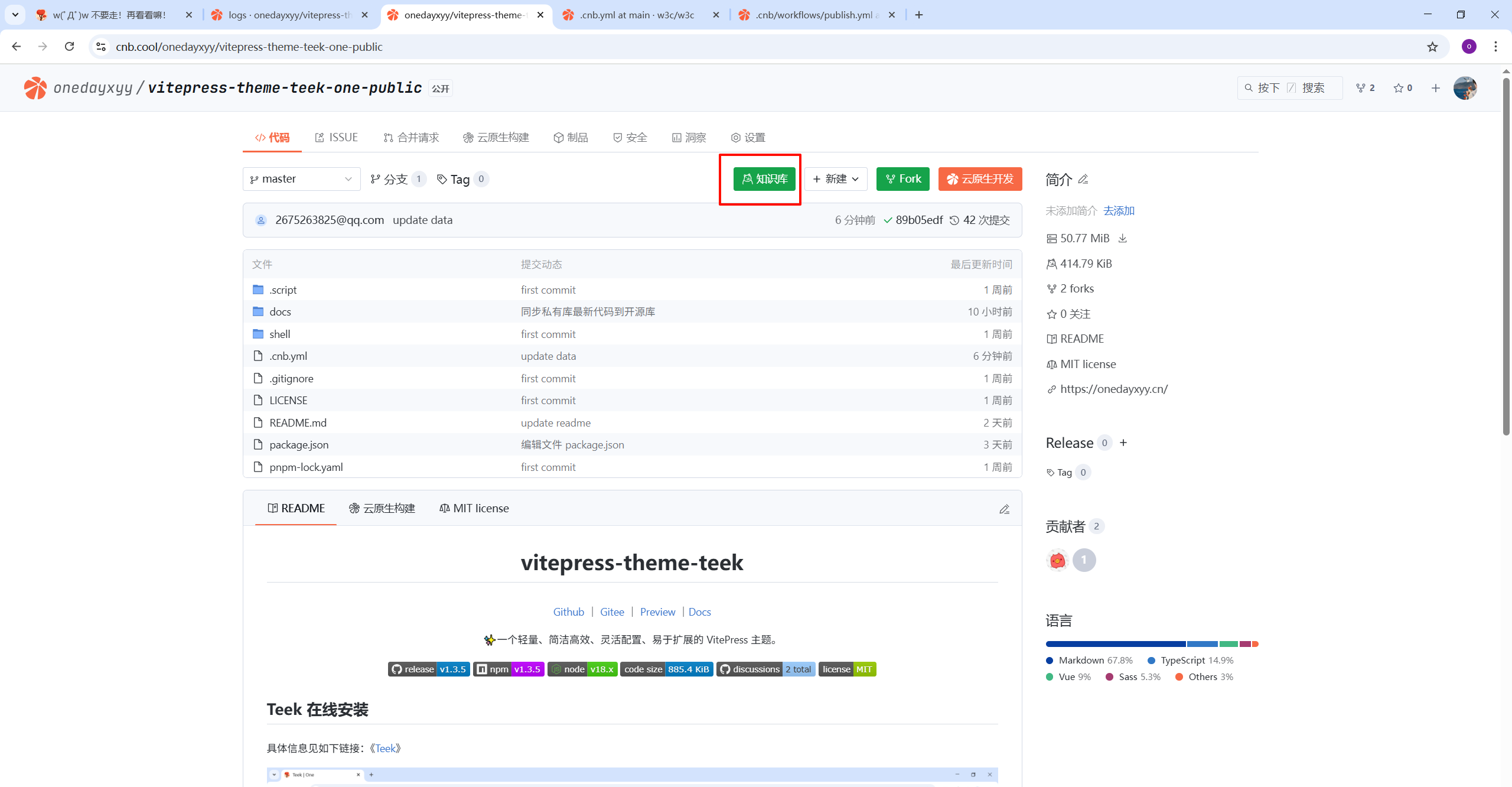Open the shell folder
The image size is (1512, 787).
279,334
